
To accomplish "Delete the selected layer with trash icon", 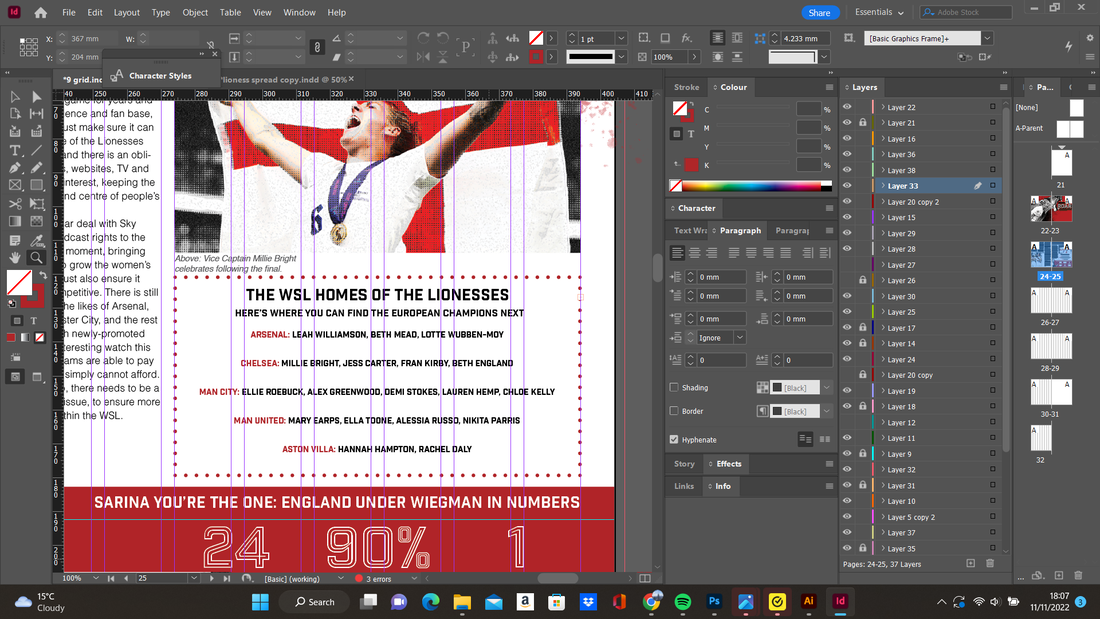I will (x=990, y=564).
